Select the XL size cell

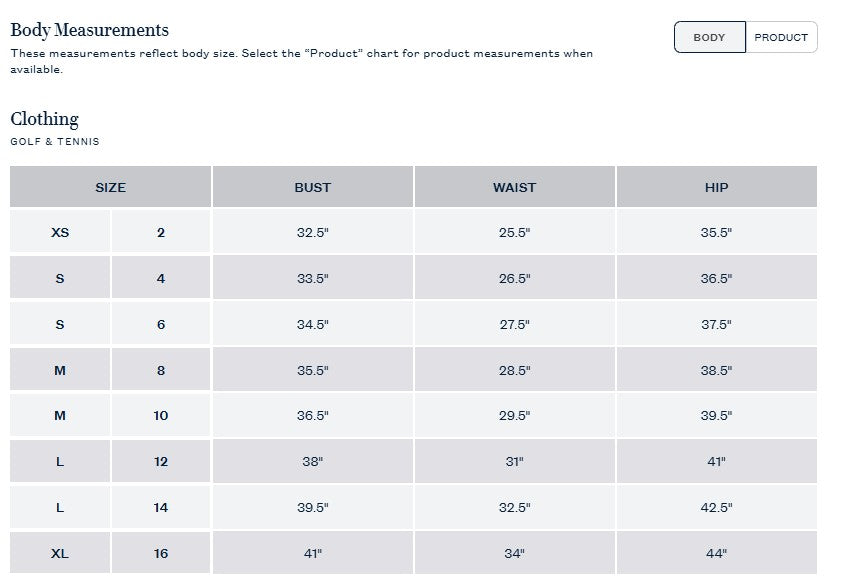(x=60, y=553)
